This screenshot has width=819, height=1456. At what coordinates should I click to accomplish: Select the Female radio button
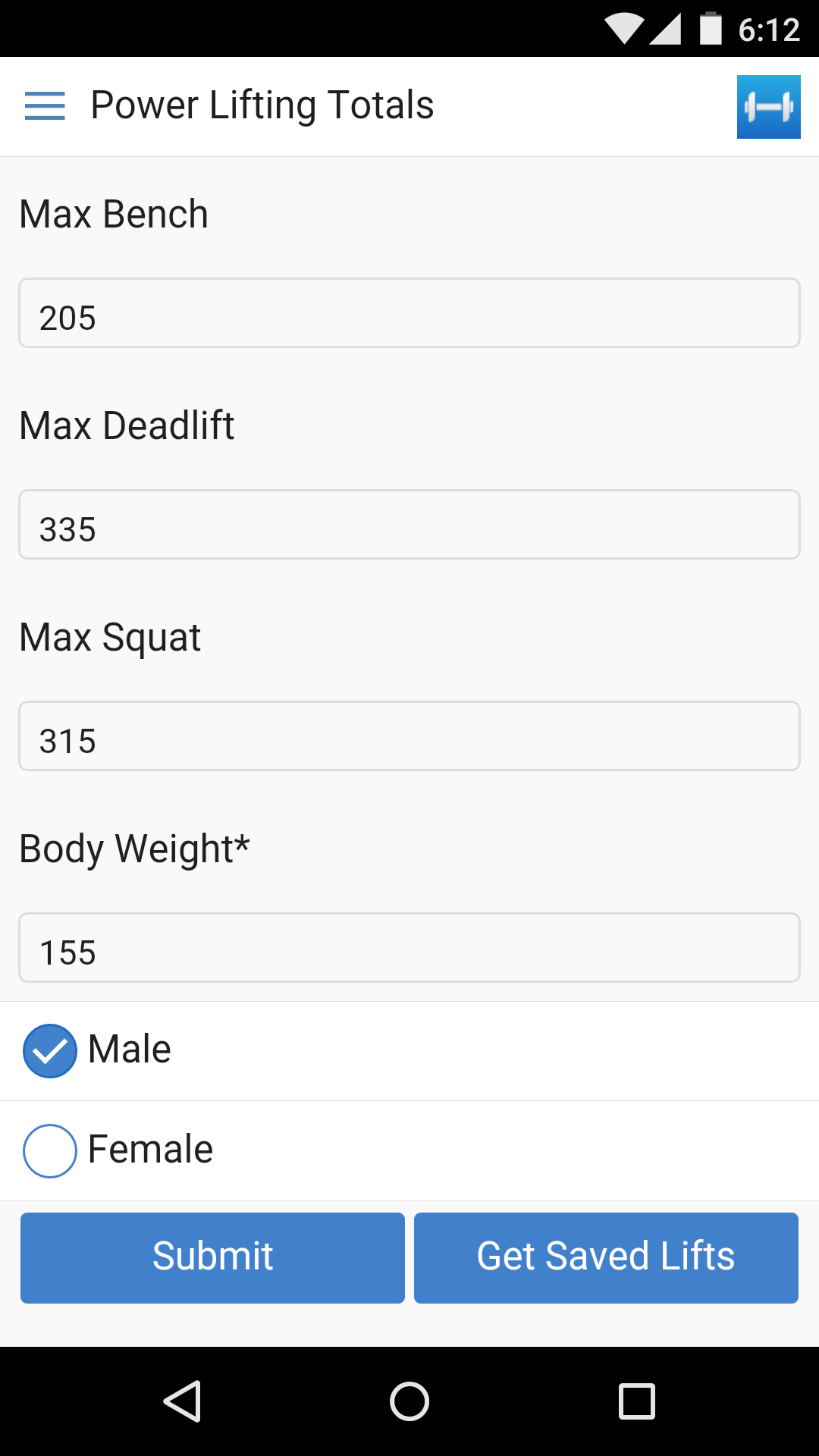pyautogui.click(x=49, y=1150)
